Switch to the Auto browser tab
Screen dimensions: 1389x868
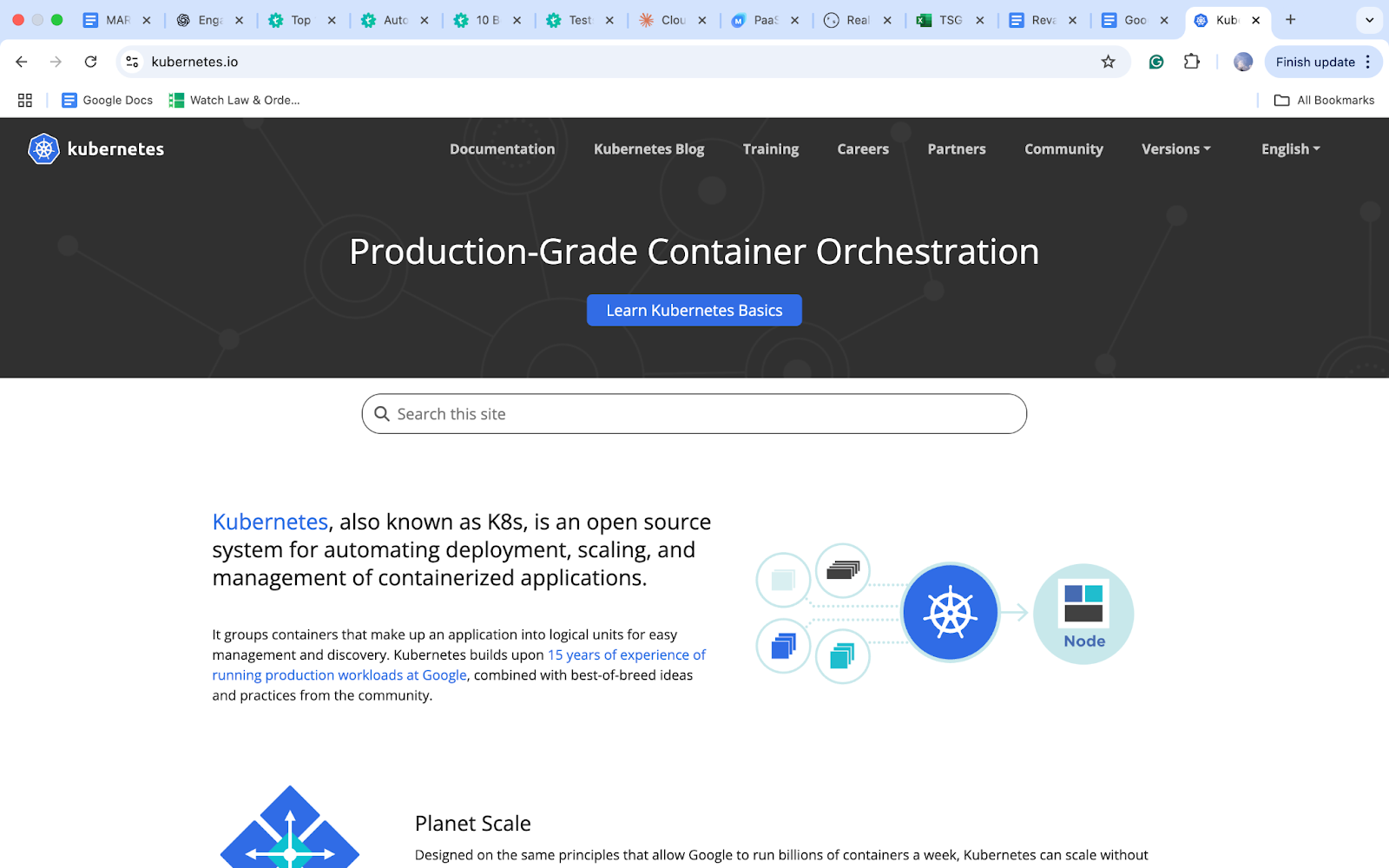coord(396,20)
